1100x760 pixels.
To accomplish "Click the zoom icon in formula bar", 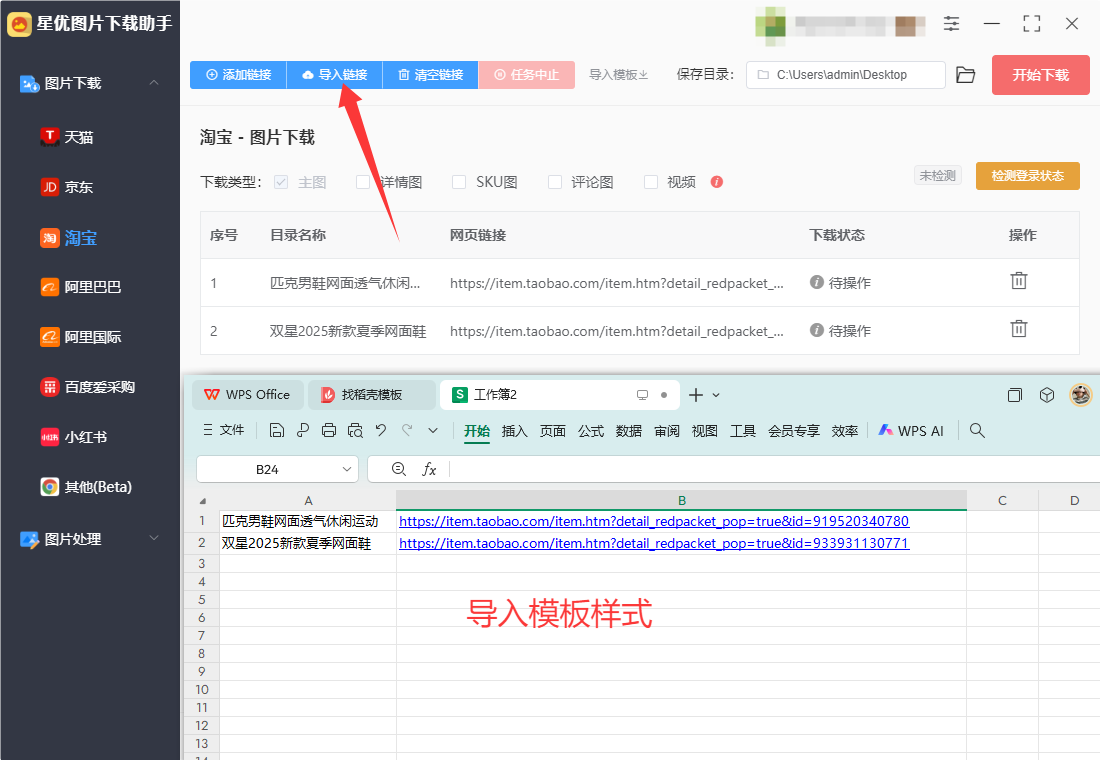I will 398,469.
